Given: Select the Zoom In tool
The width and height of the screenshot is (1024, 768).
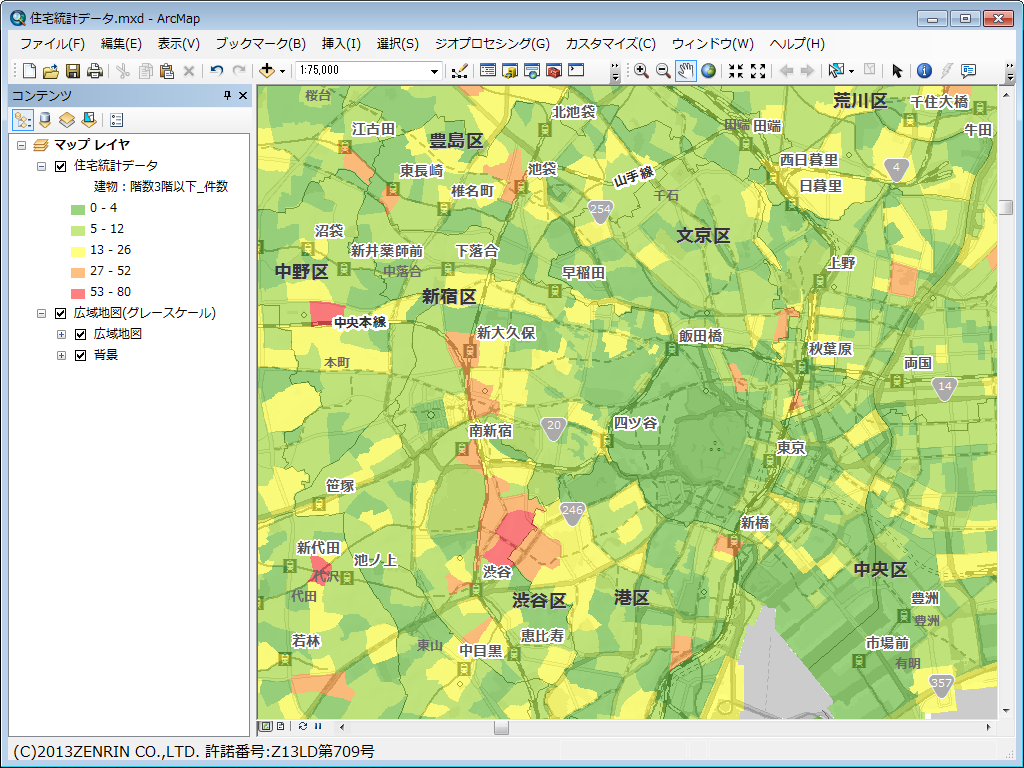Looking at the screenshot, I should 641,71.
